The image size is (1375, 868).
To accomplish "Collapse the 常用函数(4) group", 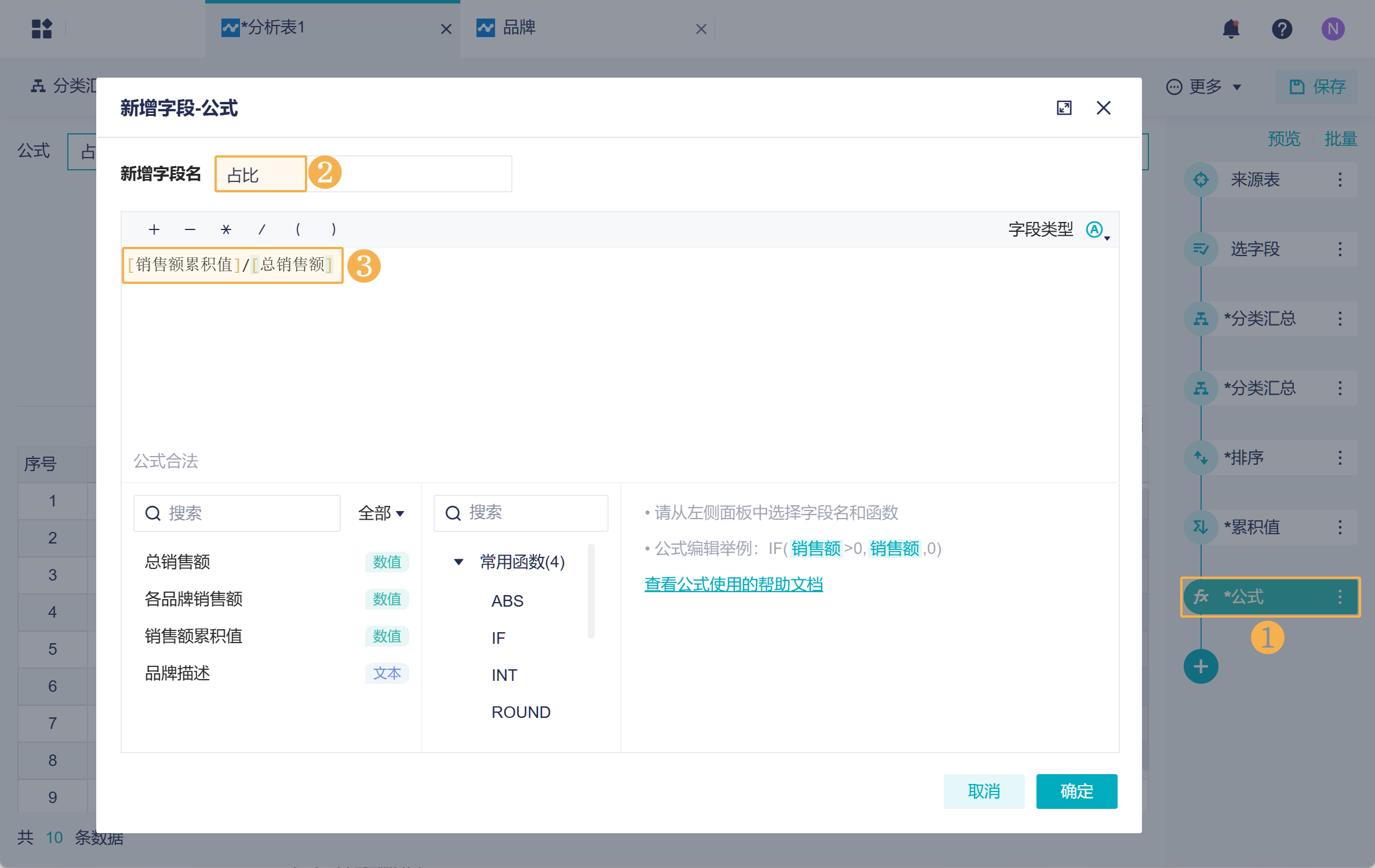I will (x=459, y=561).
